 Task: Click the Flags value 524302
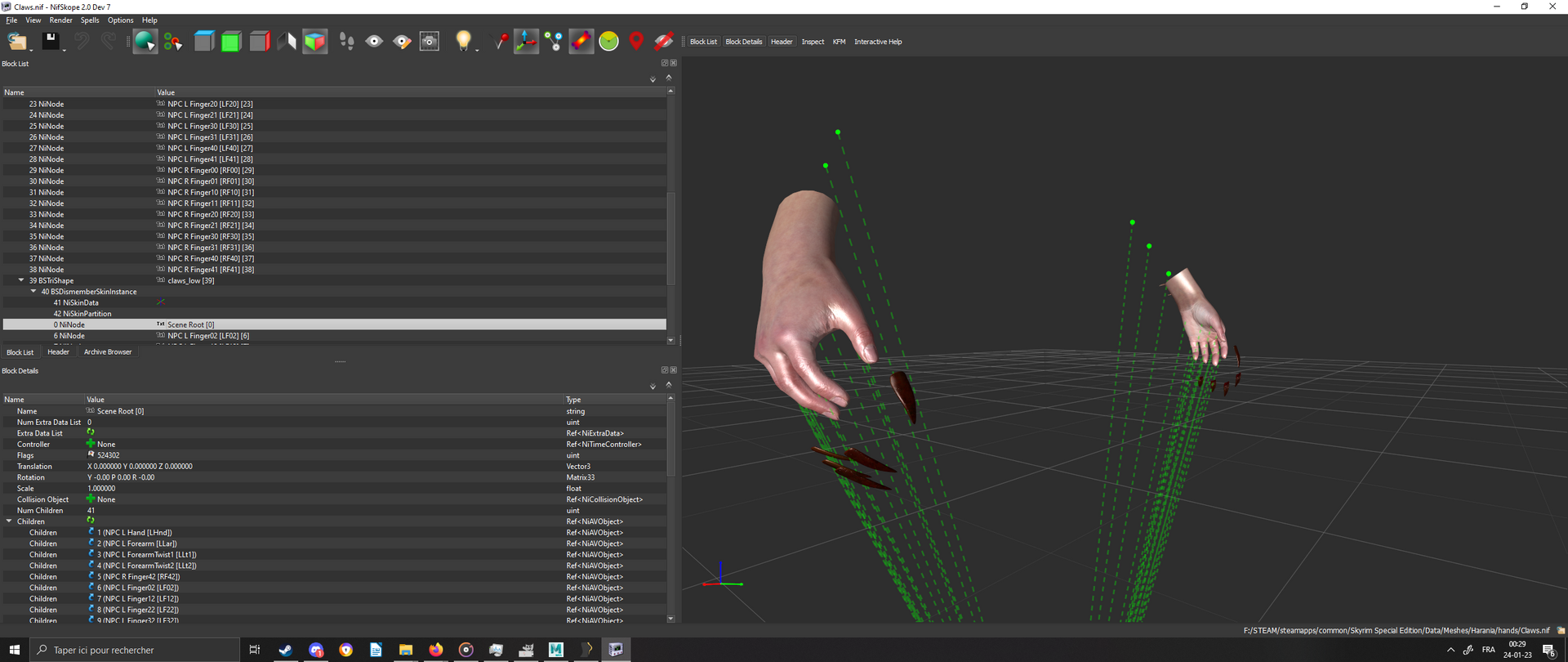[108, 455]
